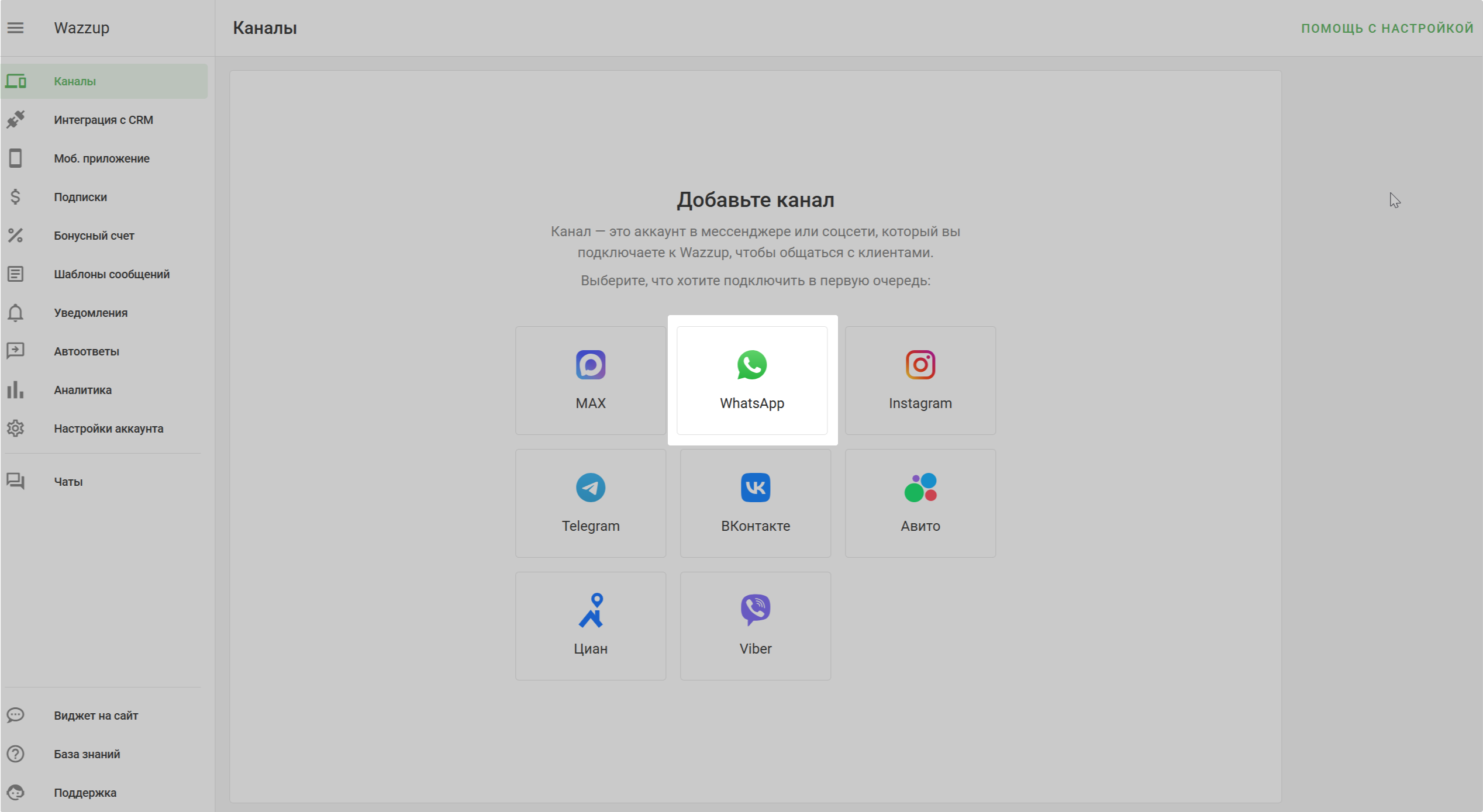Open the Уведомления section
The height and width of the screenshot is (812, 1483).
(104, 313)
